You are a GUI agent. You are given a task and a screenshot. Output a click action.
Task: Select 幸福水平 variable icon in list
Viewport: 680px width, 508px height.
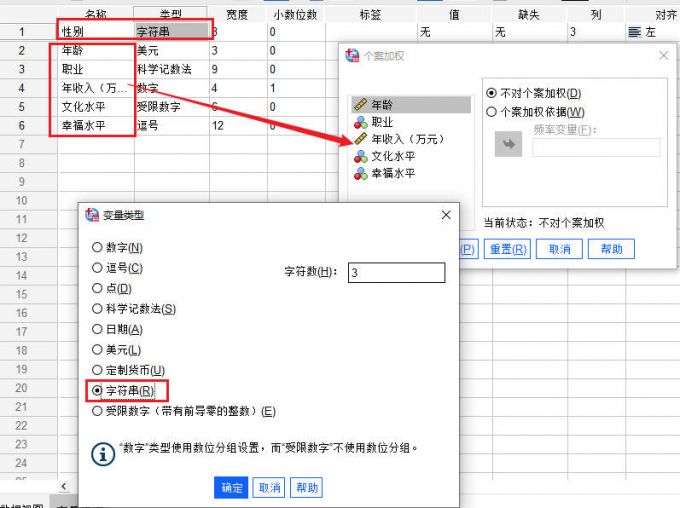[361, 174]
